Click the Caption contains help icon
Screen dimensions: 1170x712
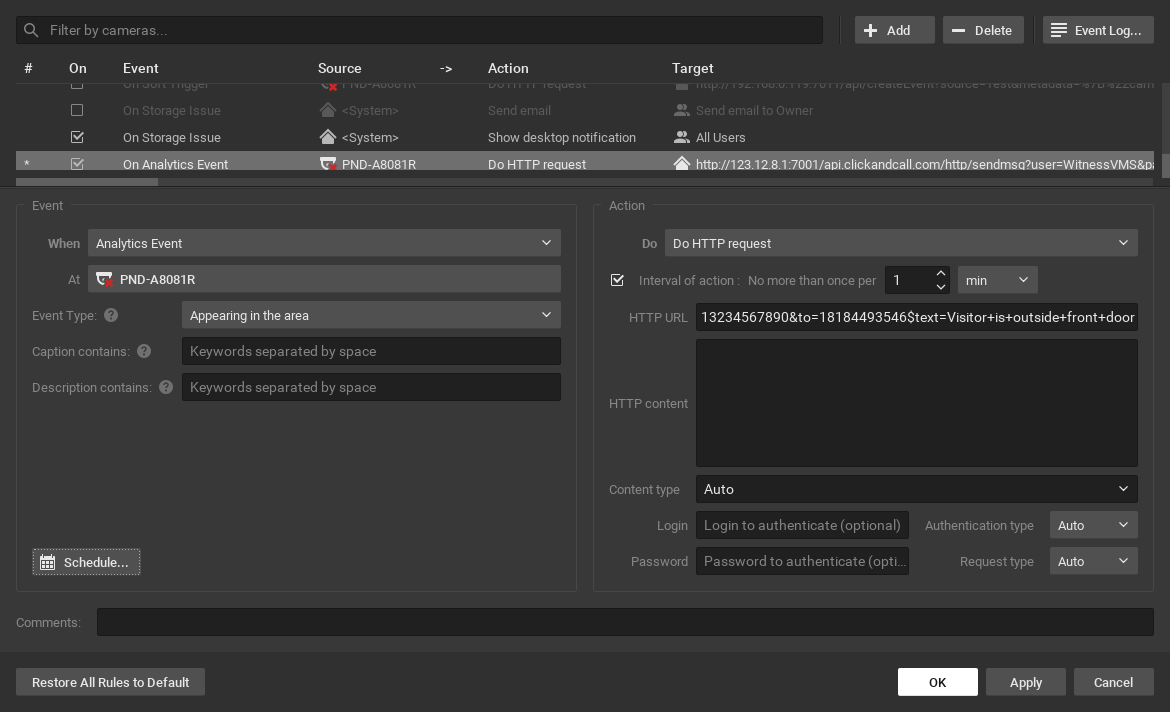[x=144, y=351]
